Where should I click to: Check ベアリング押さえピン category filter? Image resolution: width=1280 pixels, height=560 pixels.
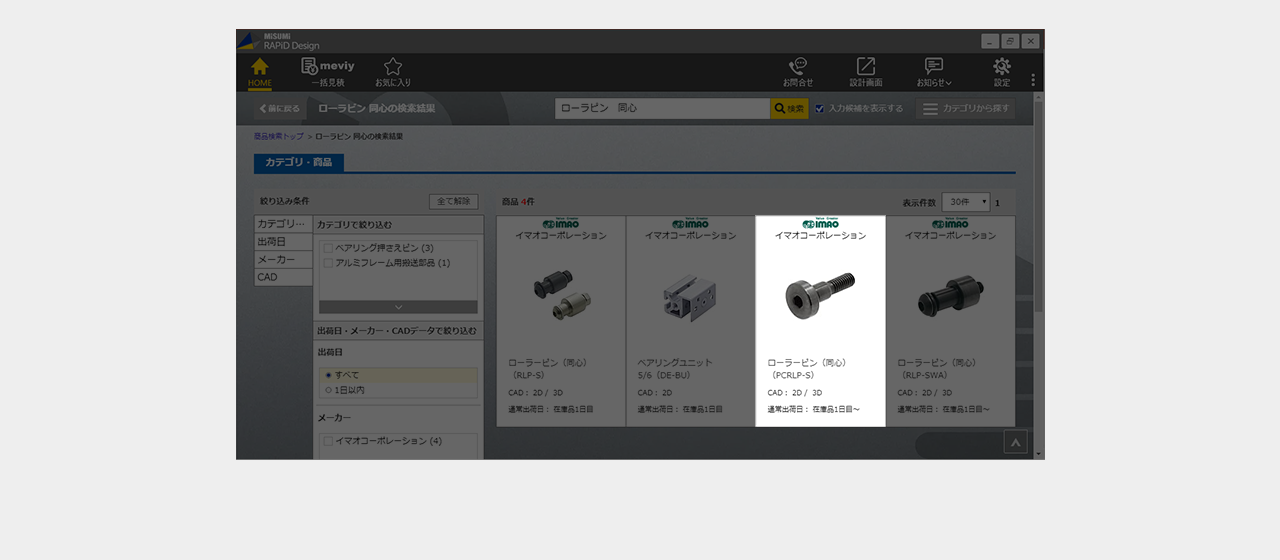click(328, 248)
